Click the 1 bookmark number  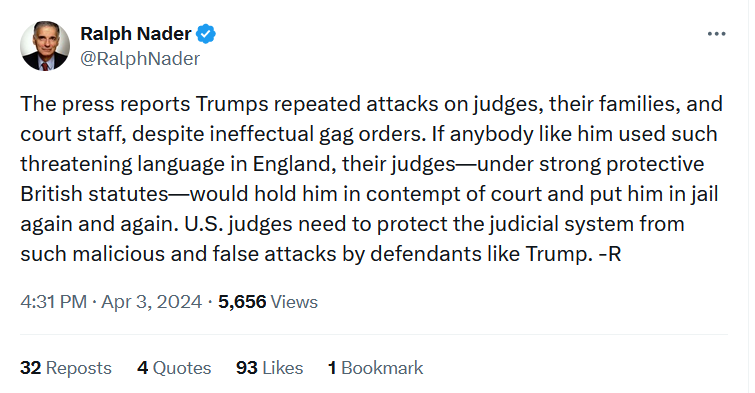[332, 368]
